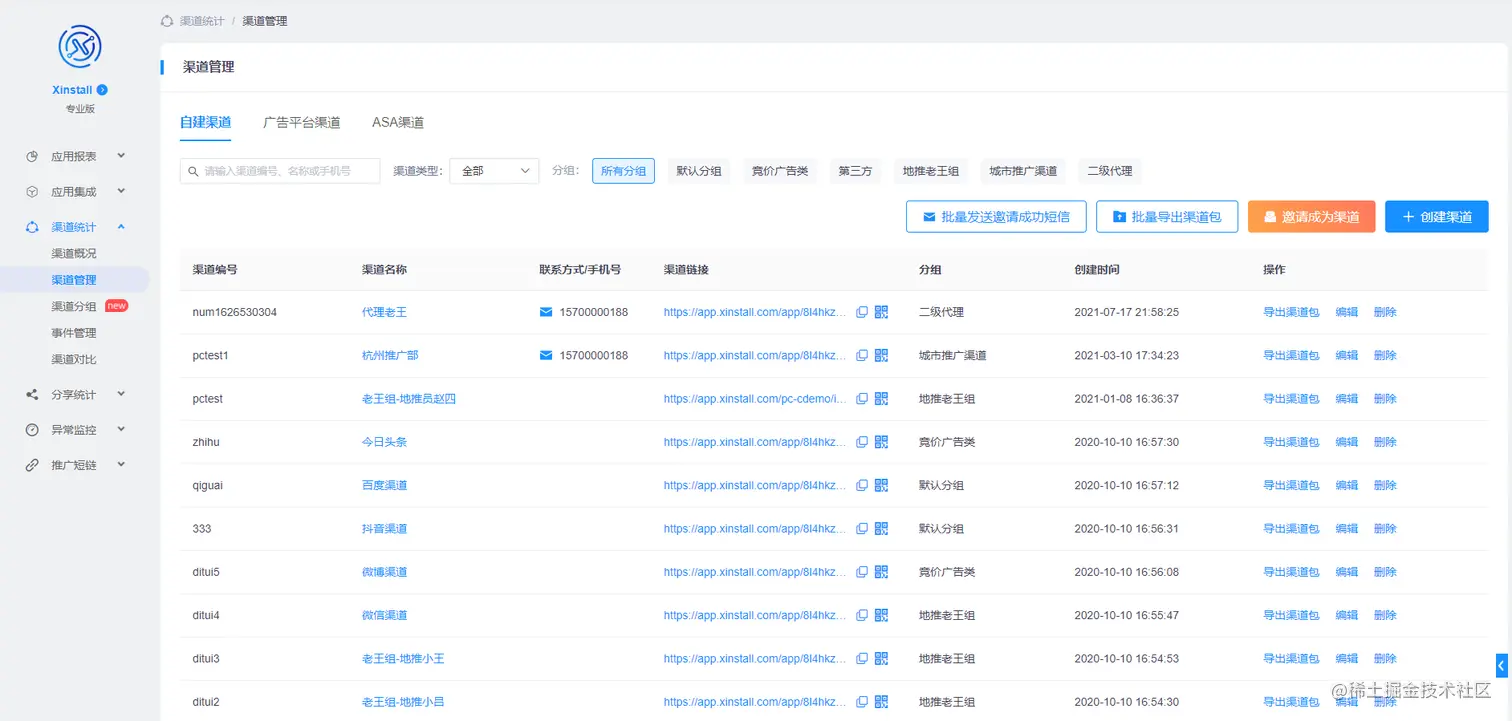
Task: Filter by 第三方 group
Action: pos(855,171)
